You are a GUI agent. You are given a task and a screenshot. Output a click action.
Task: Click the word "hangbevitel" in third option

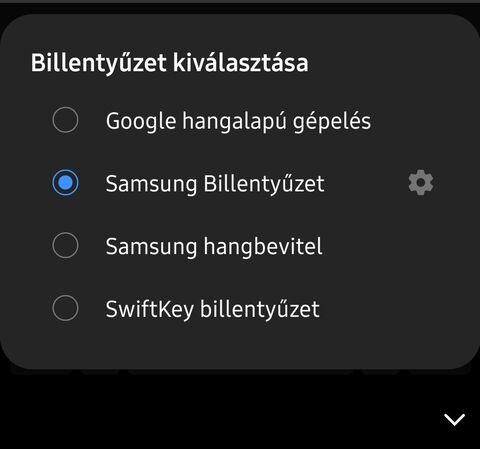263,247
